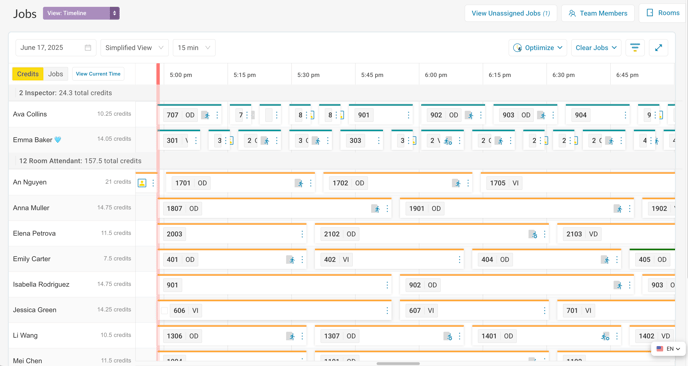Viewport: 688px width, 366px height.
Task: Click the yellow person icon in An Nguyen's row
Action: [x=142, y=183]
